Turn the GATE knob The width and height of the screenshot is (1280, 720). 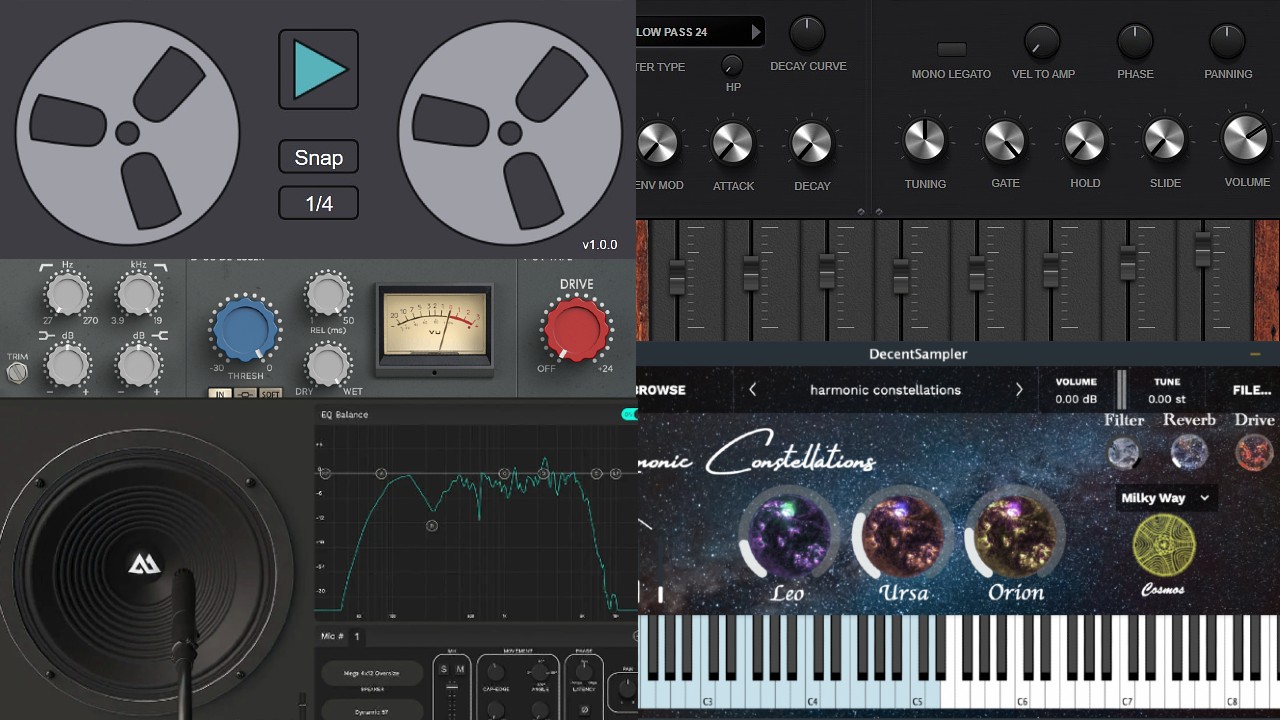coord(1005,141)
